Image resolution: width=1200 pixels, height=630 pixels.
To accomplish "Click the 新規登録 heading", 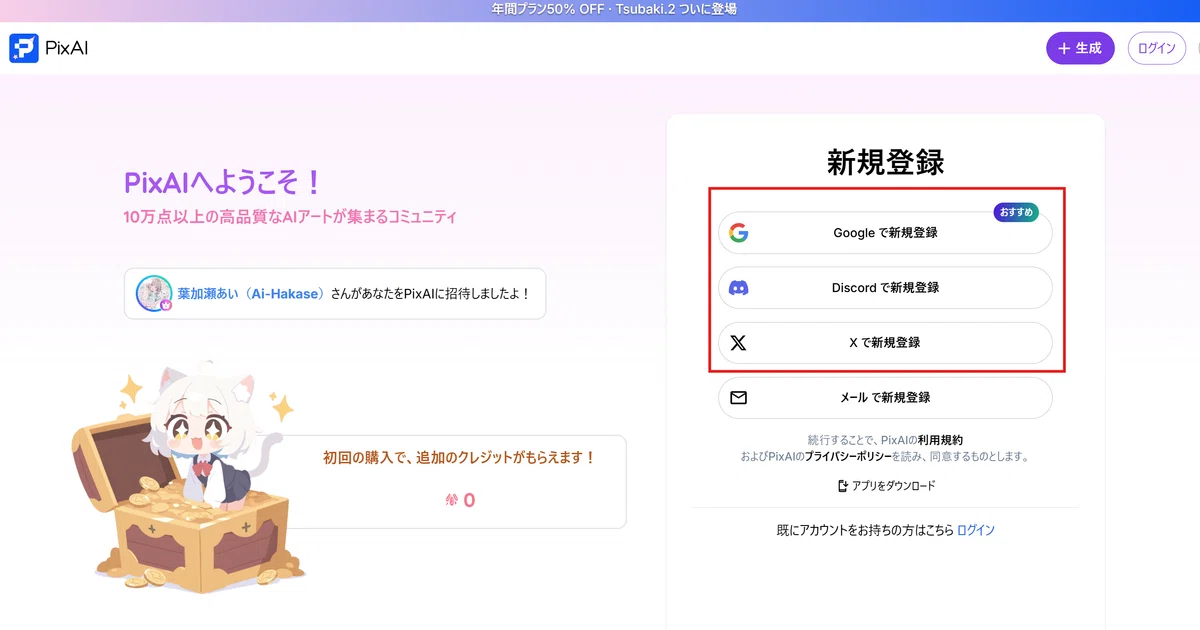I will tap(885, 162).
